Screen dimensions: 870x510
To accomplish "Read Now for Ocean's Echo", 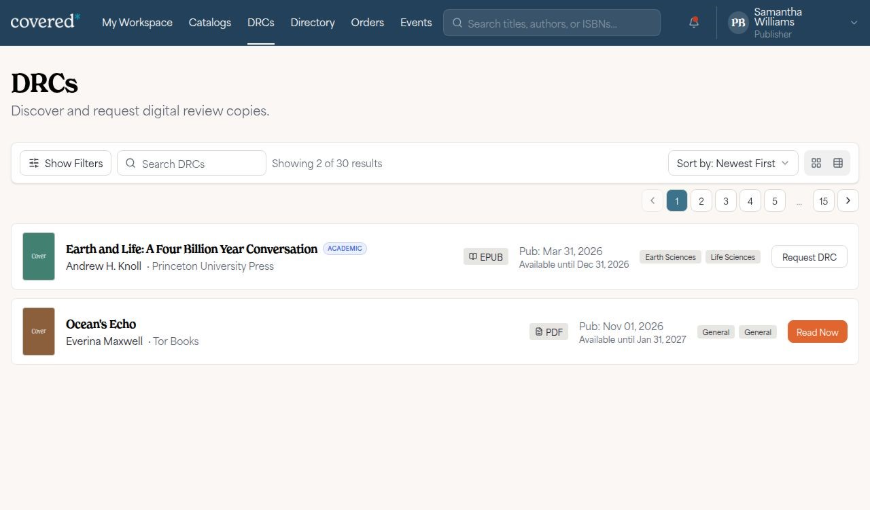I will [817, 332].
